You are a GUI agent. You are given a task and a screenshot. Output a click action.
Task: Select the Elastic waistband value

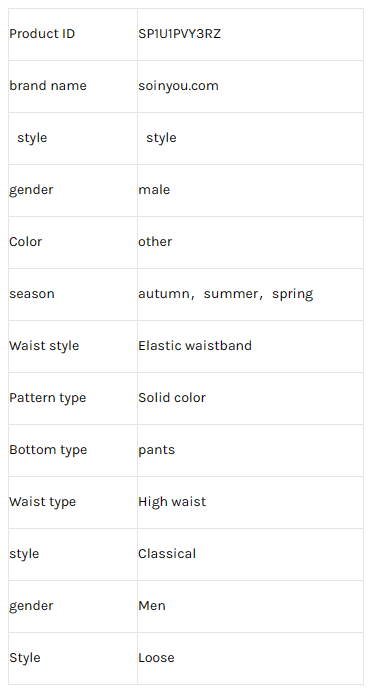(x=195, y=346)
